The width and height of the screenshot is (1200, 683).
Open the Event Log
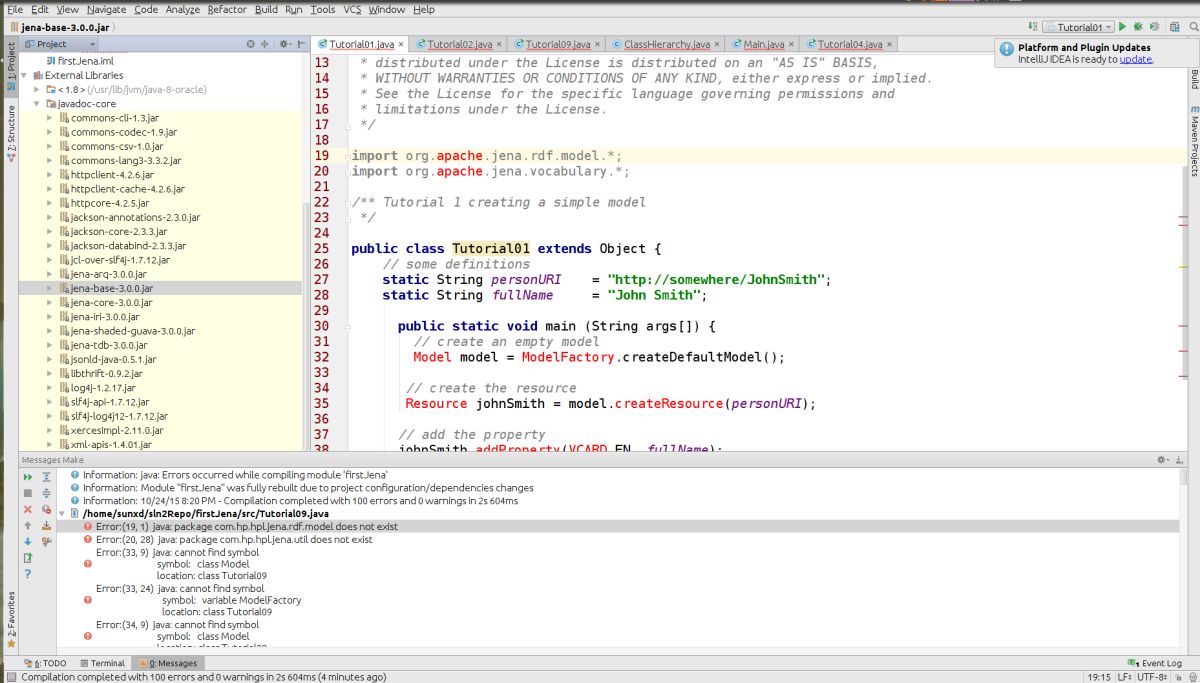(1155, 663)
